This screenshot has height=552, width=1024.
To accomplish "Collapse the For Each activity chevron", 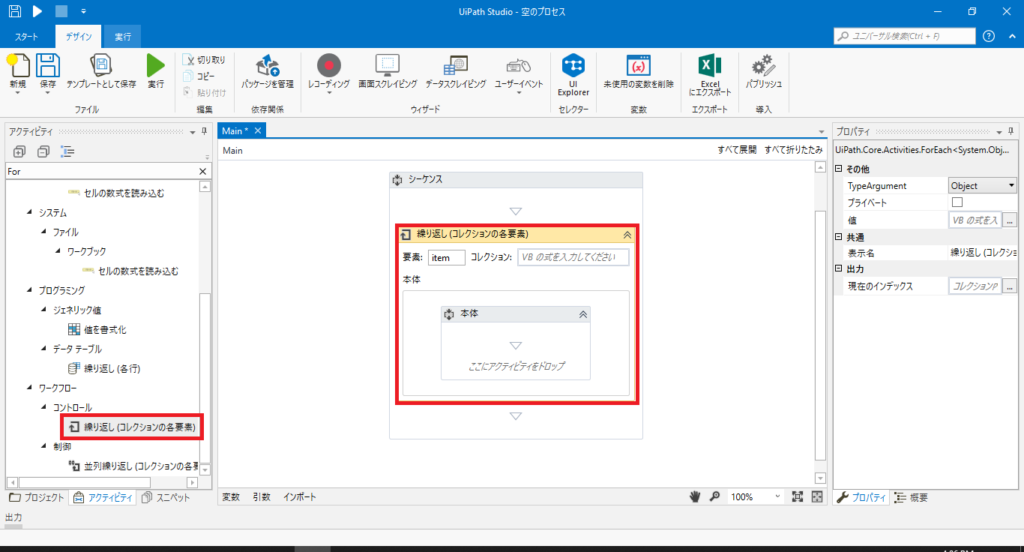I will point(627,235).
